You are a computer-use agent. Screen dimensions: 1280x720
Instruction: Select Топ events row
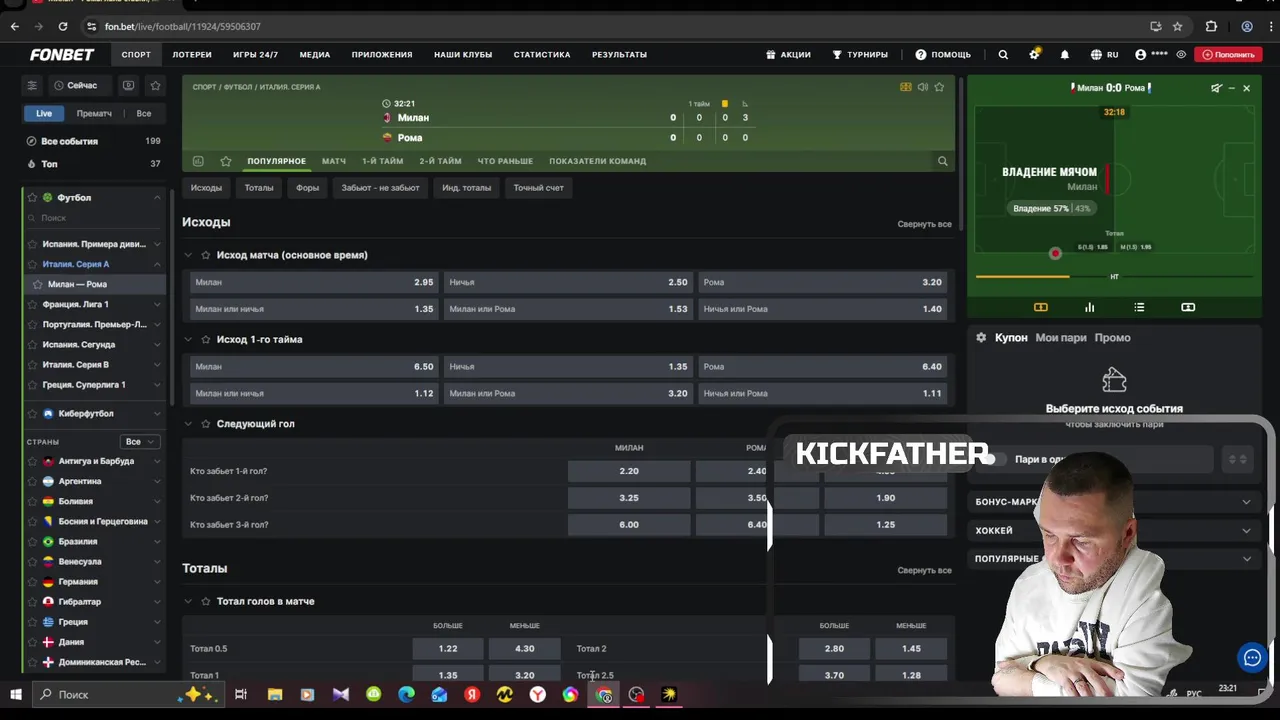[93, 164]
